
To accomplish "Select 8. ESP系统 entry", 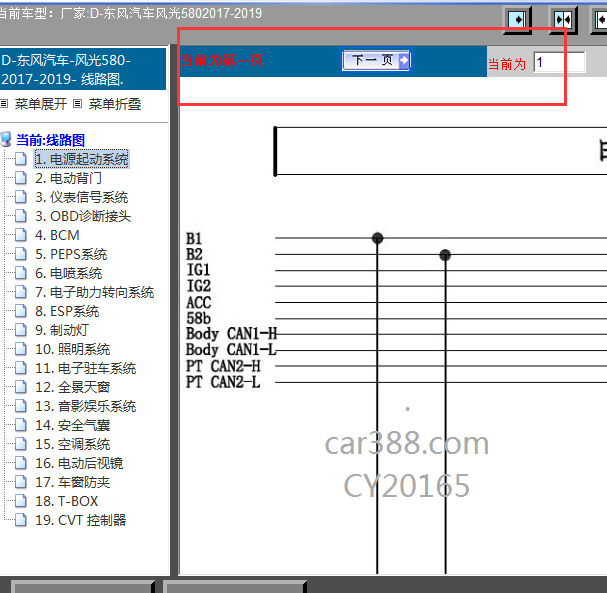I will pos(67,311).
